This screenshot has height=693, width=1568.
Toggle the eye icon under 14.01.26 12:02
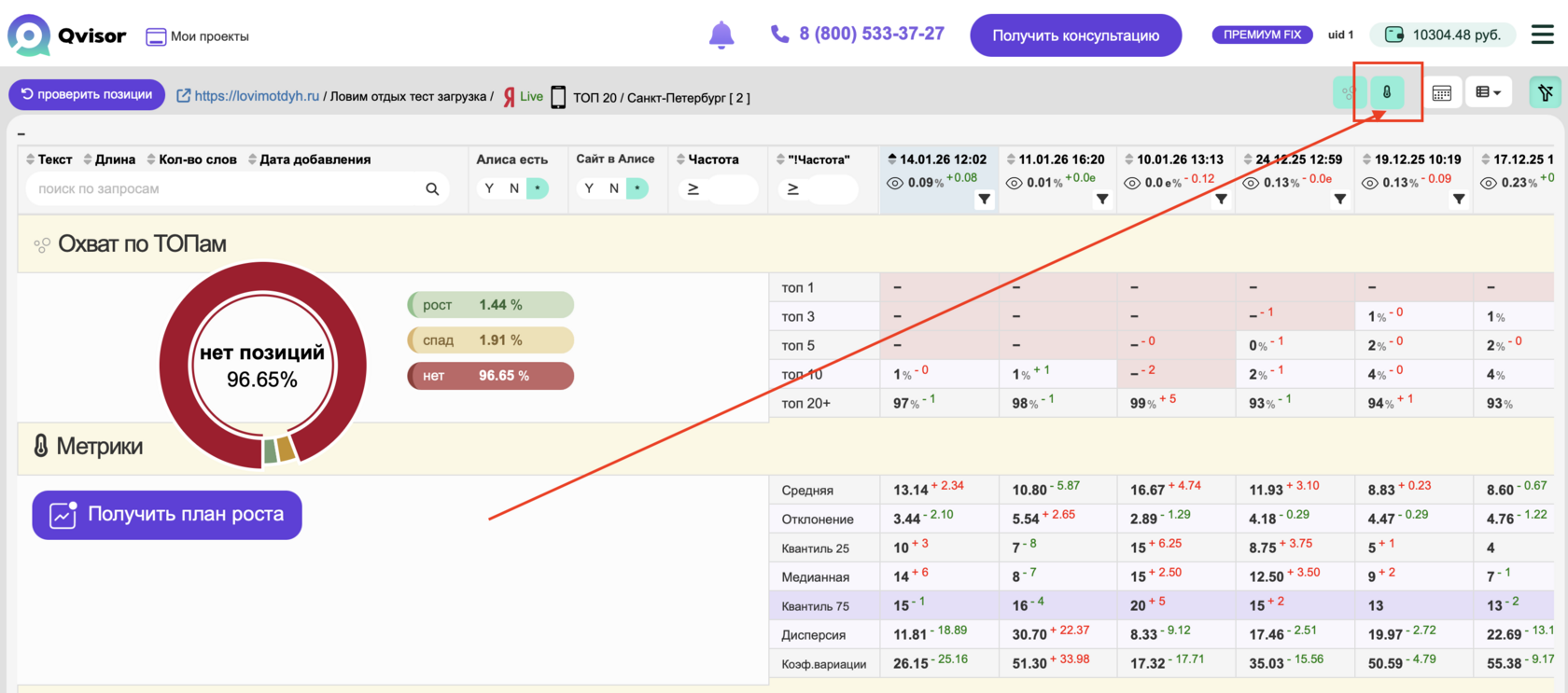tap(895, 183)
